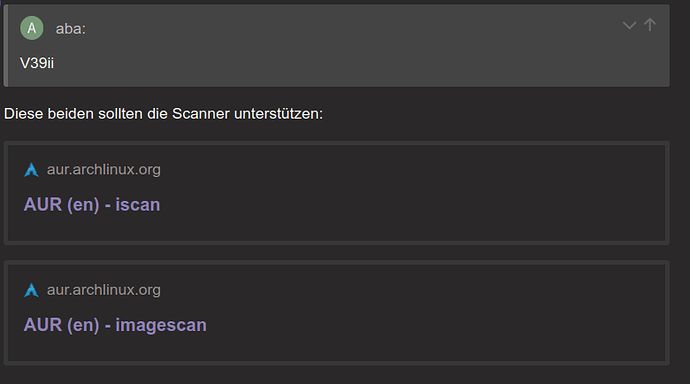This screenshot has height=384, width=690.
Task: Open the "AUR (en) - iscan" link
Action: click(92, 205)
